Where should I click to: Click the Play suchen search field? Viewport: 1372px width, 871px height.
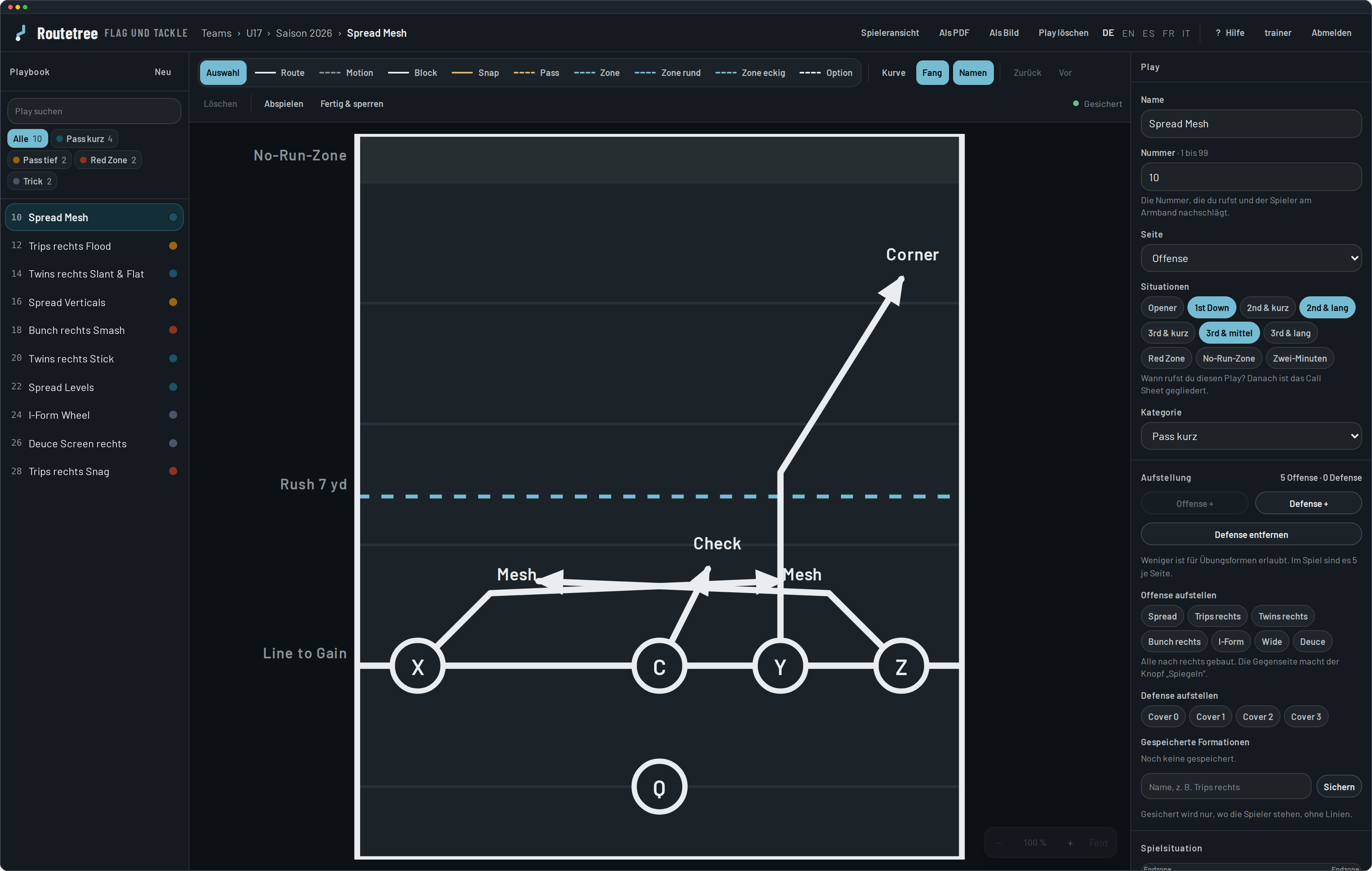[94, 111]
